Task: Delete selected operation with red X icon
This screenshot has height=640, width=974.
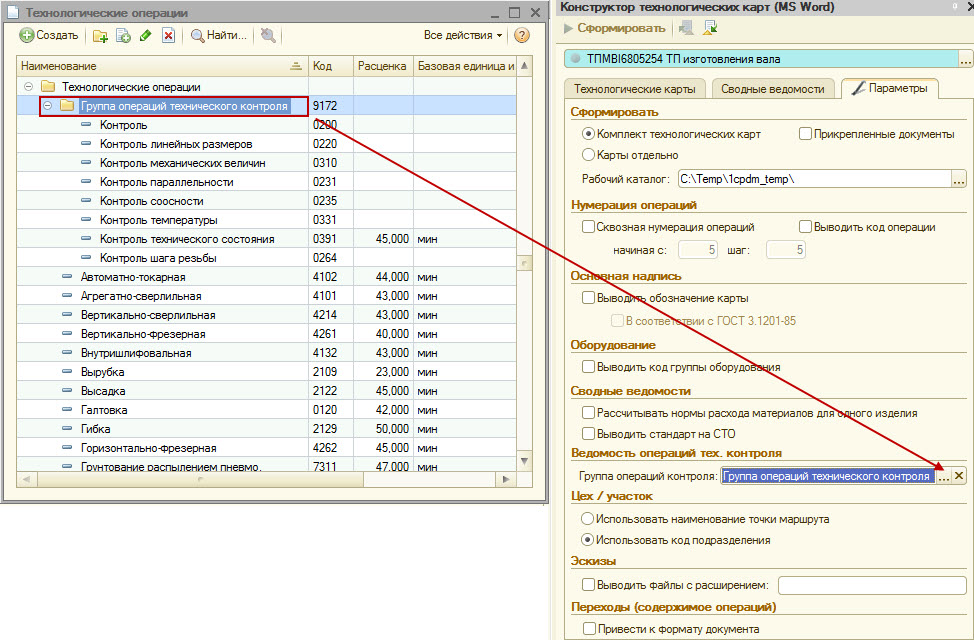Action: coord(167,35)
